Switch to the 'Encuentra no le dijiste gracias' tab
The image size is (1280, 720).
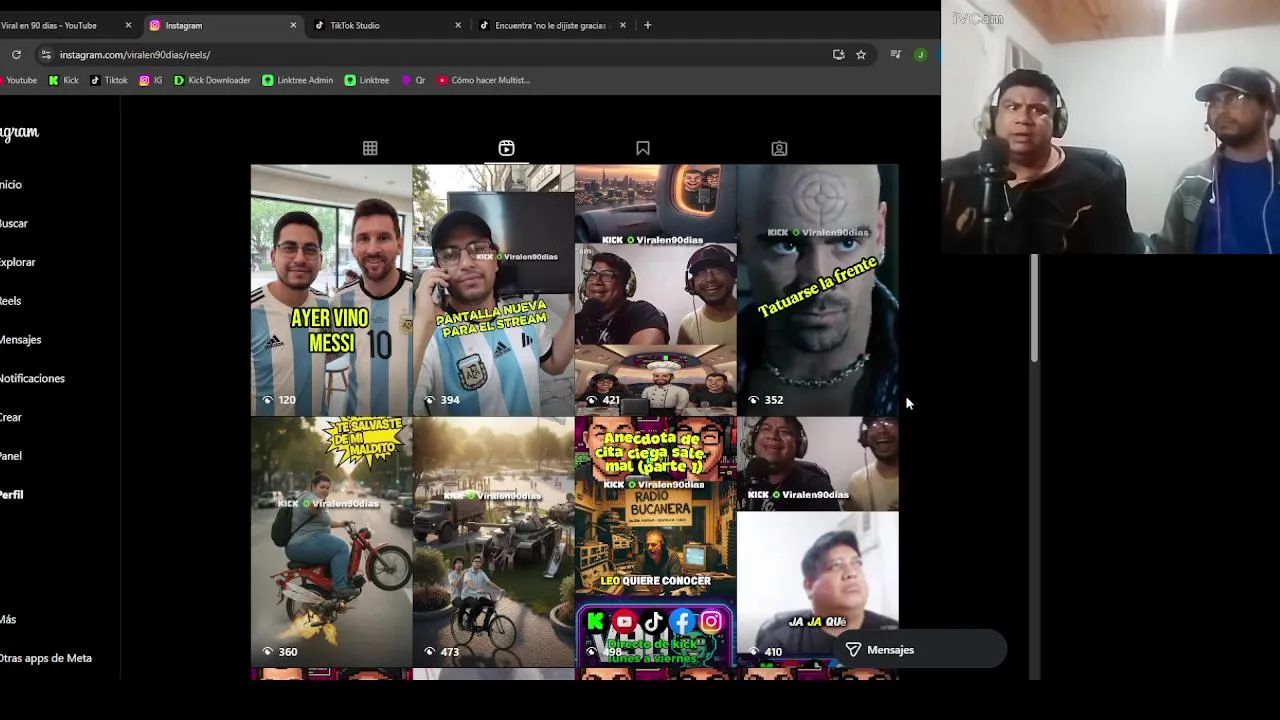(552, 25)
